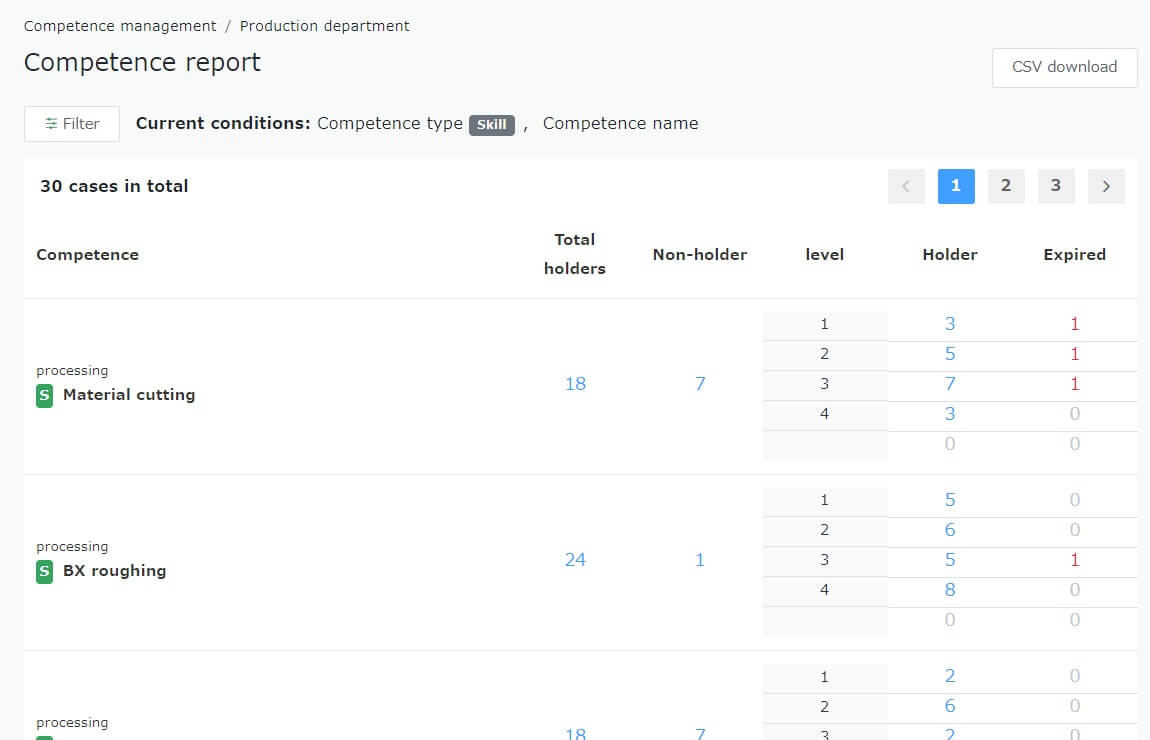This screenshot has width=1150, height=740.
Task: Download the report as CSV
Action: coord(1064,67)
